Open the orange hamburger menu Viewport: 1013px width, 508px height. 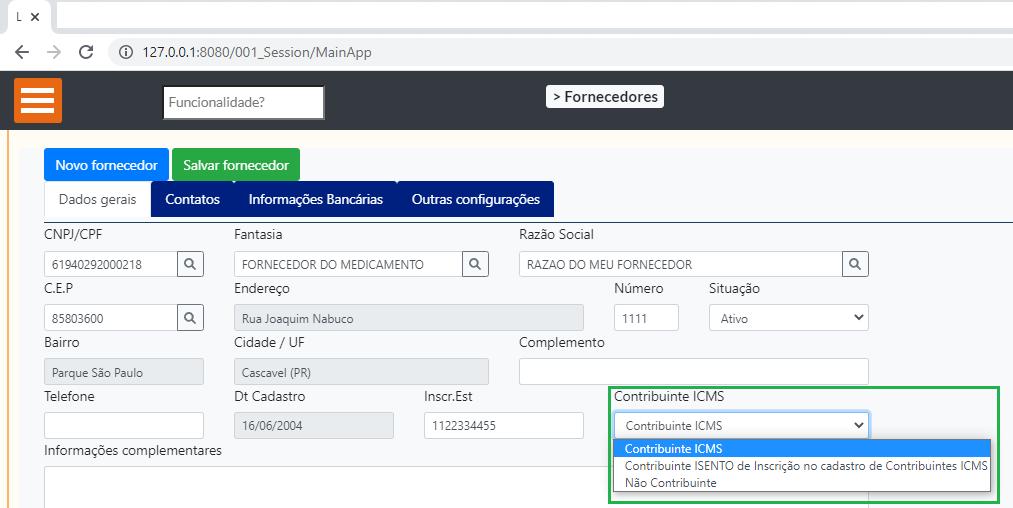click(x=38, y=100)
